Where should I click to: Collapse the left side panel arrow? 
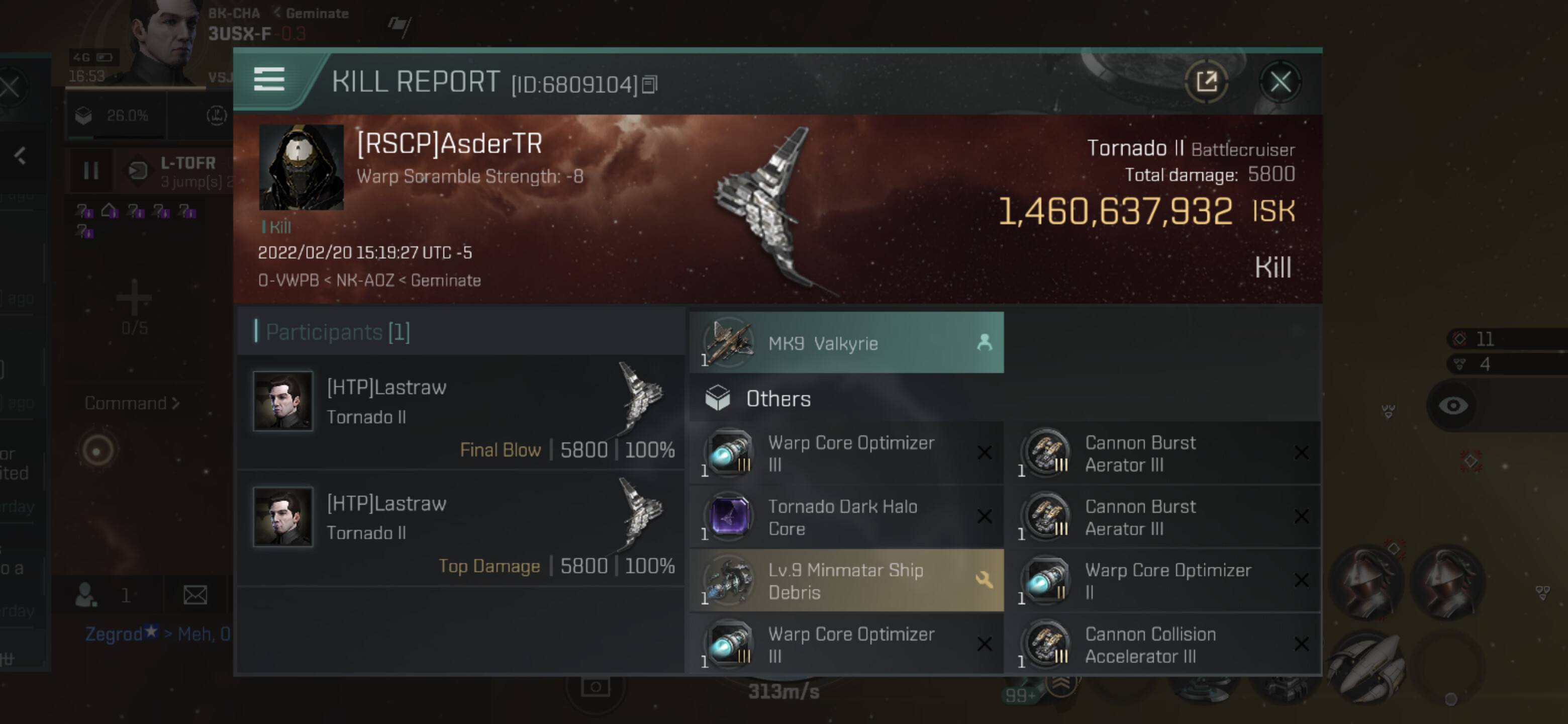coord(20,156)
